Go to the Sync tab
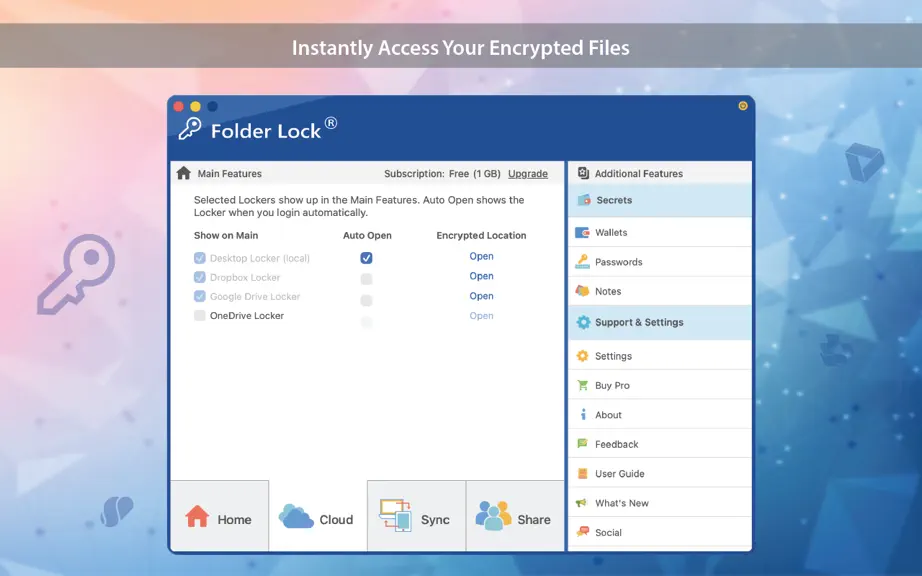Viewport: 922px width, 576px height. click(x=416, y=516)
